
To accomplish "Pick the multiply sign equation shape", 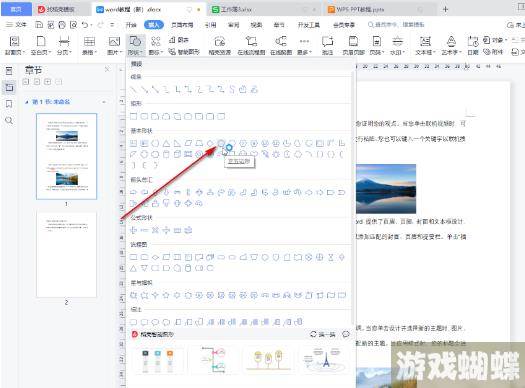I will 155,230.
